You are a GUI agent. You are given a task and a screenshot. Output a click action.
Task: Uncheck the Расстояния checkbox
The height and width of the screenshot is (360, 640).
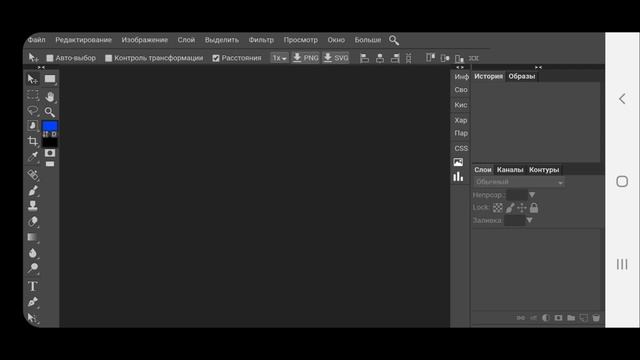click(x=216, y=58)
